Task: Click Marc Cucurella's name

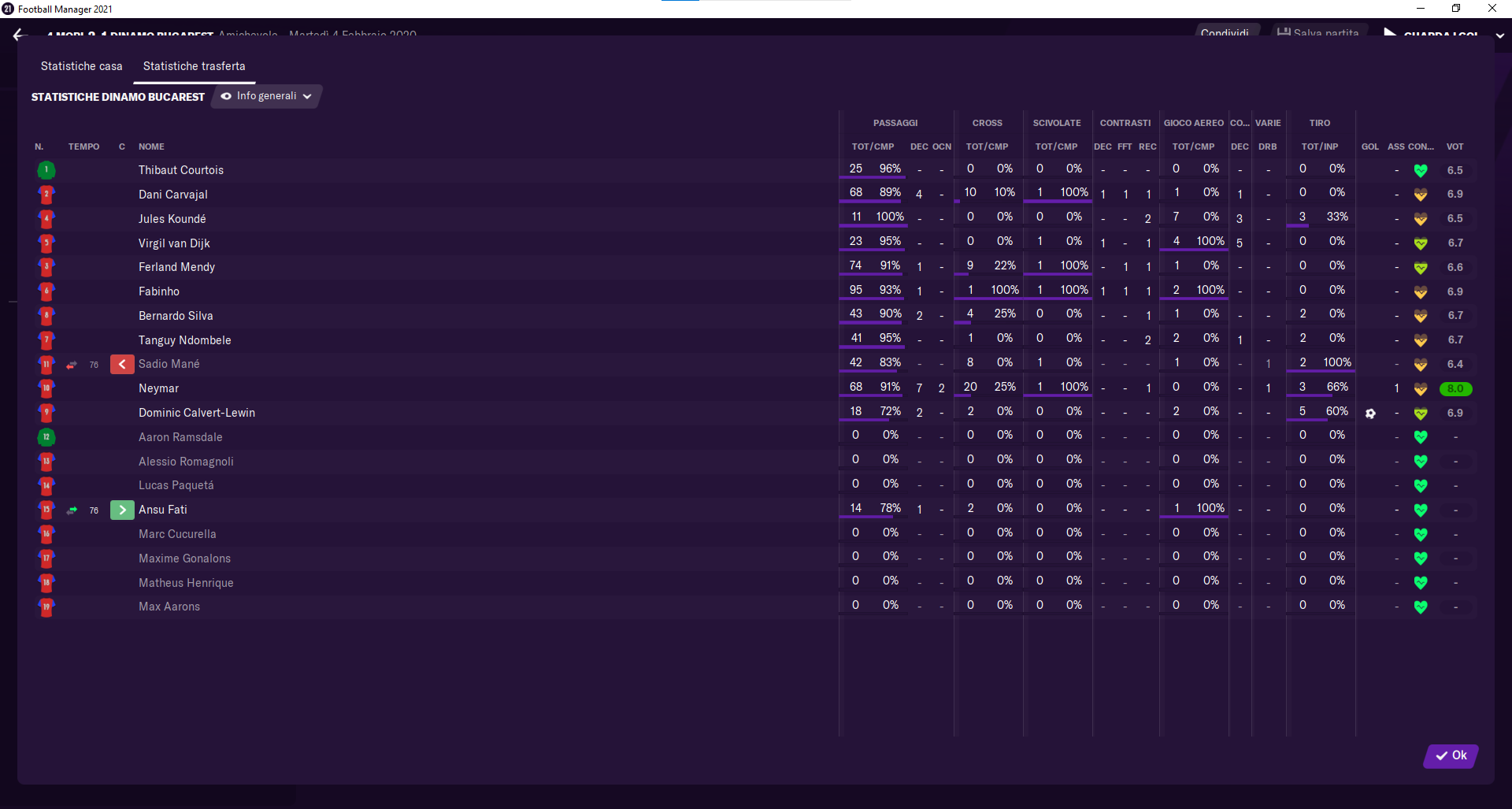Action: tap(177, 534)
